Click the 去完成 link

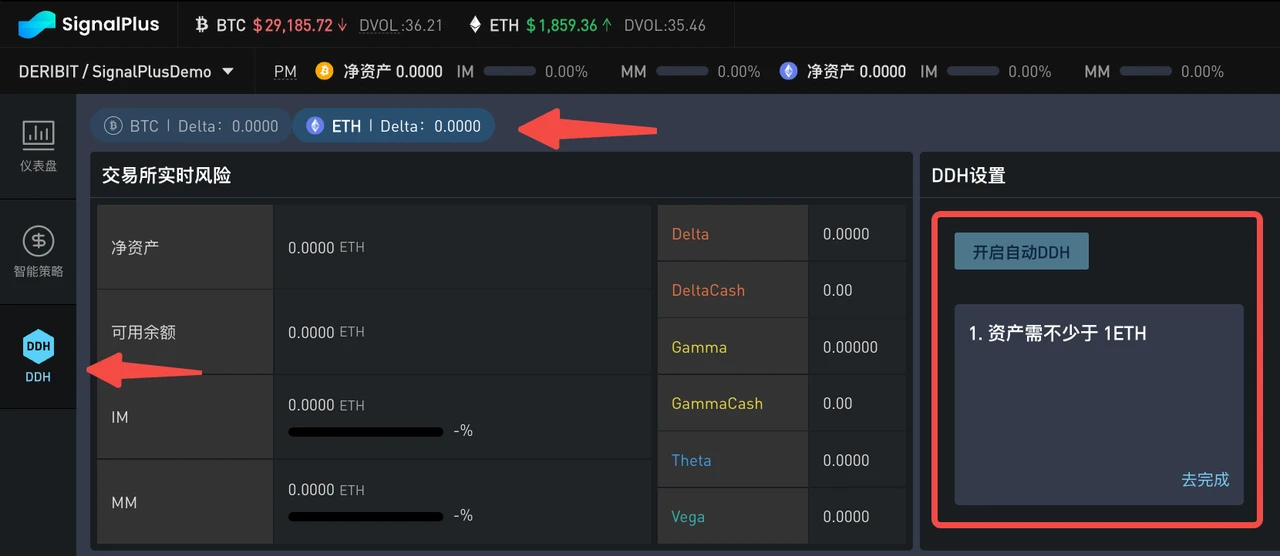tap(1205, 479)
